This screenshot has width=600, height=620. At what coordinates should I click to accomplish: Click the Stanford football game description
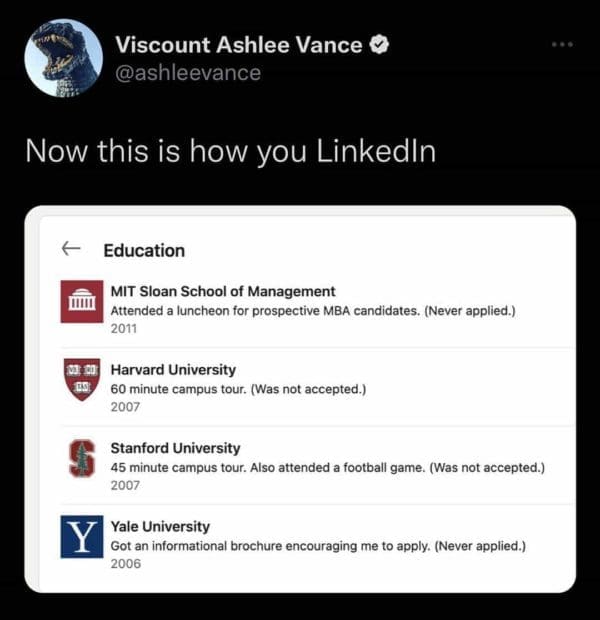327,467
